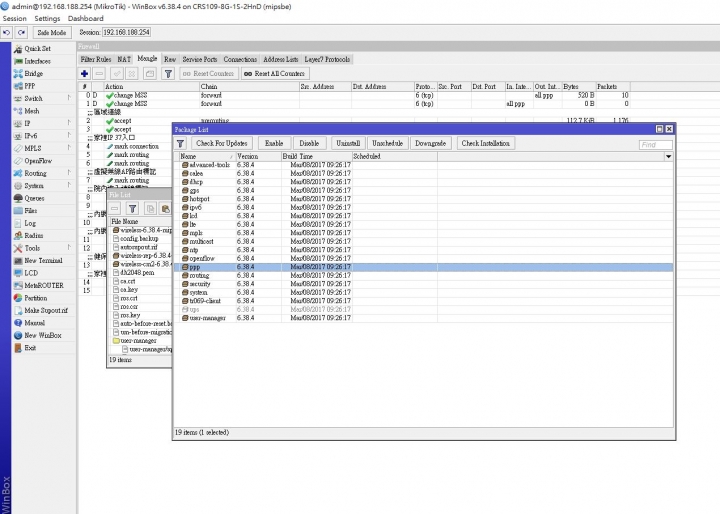Open Partition in sidebar
This screenshot has width=720, height=514.
pos(35,298)
